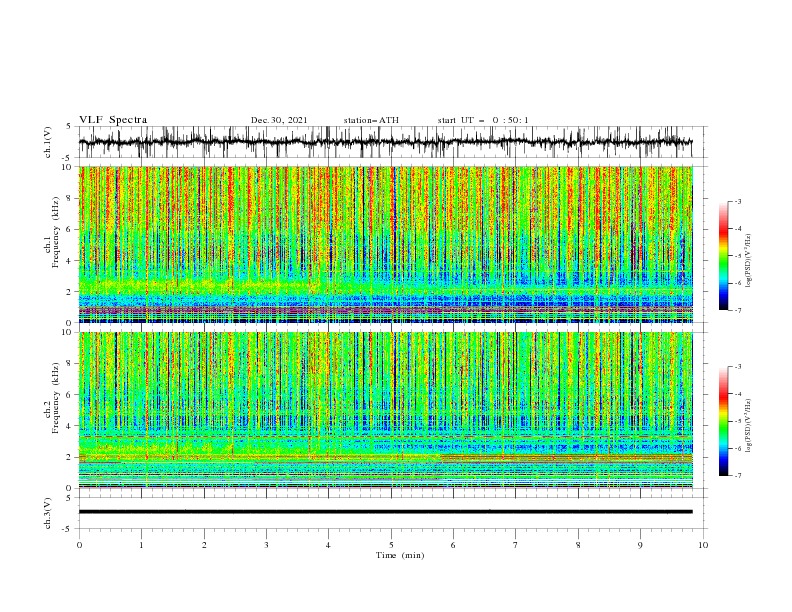Select the ch.1 voltage waveform trace

(385, 142)
